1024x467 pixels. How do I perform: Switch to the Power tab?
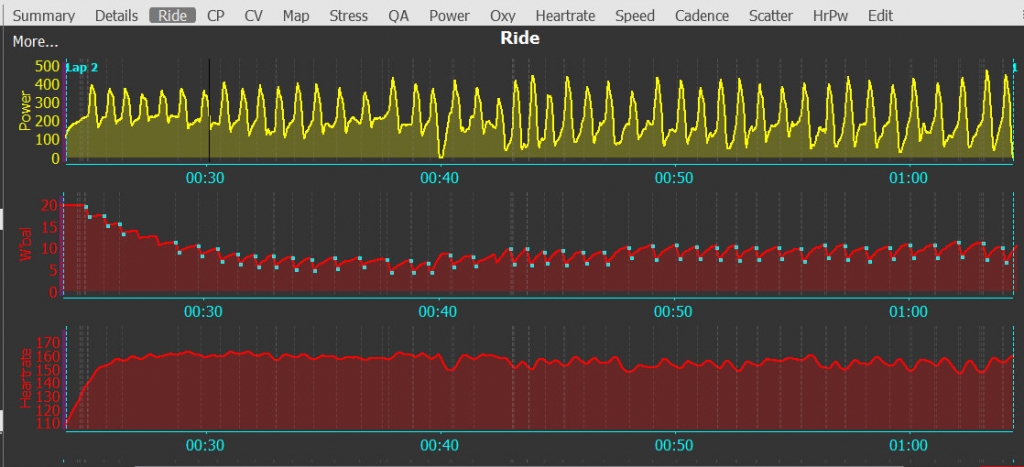click(x=449, y=16)
